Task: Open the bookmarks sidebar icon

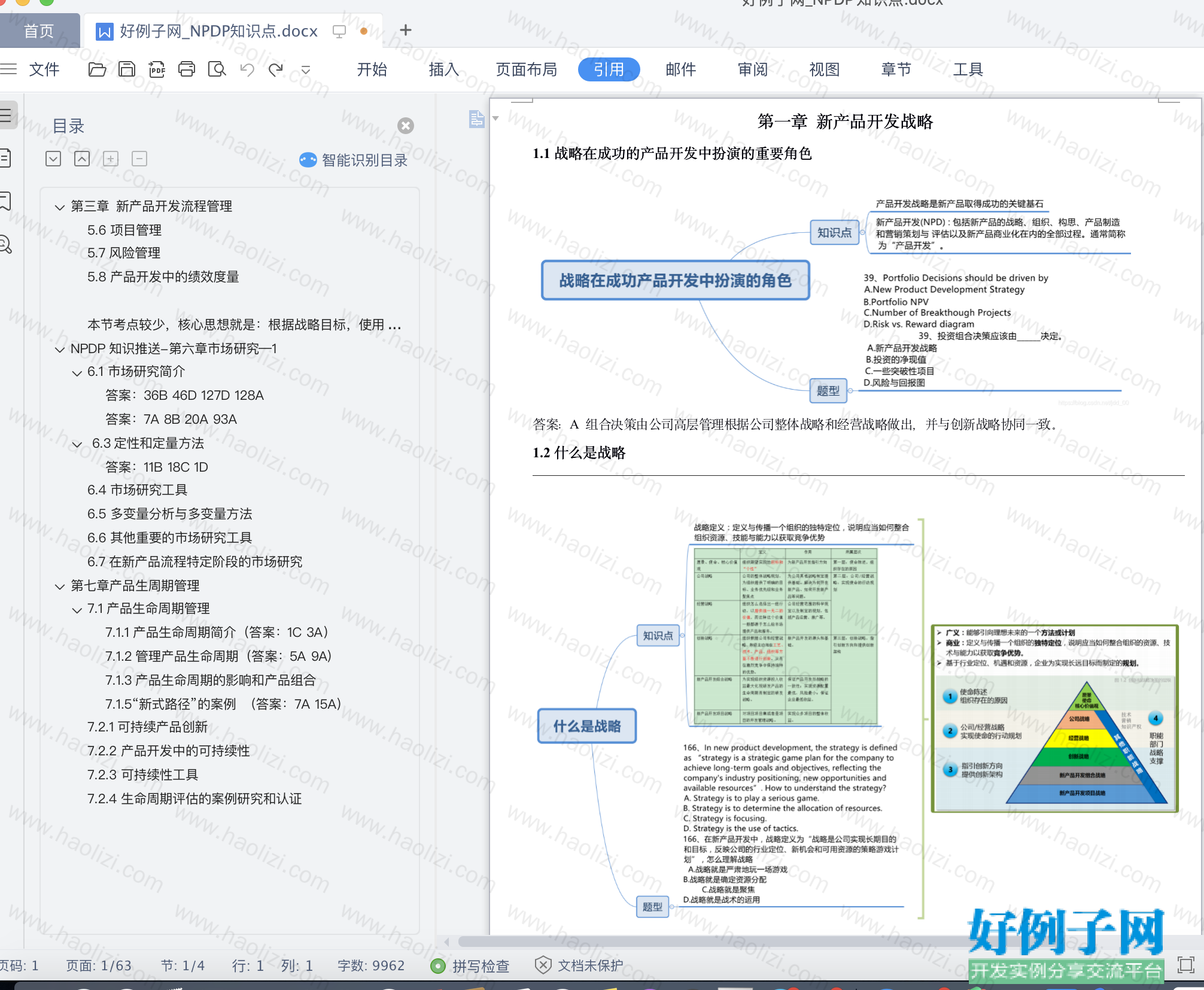Action: (6, 201)
